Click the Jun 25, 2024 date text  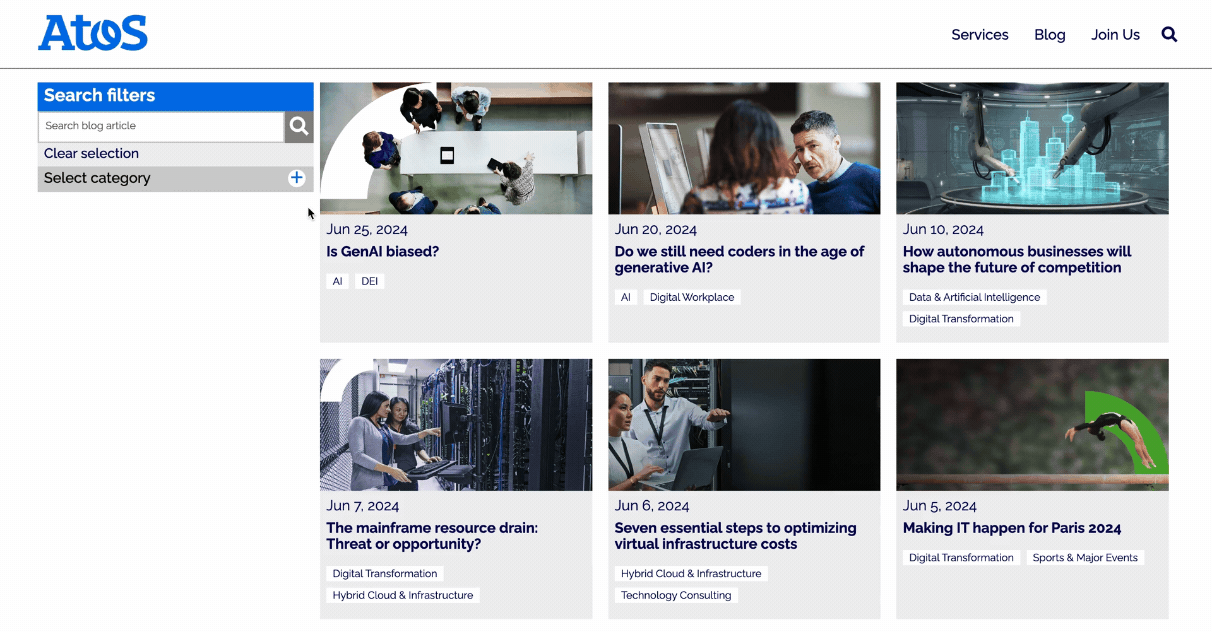coord(367,229)
